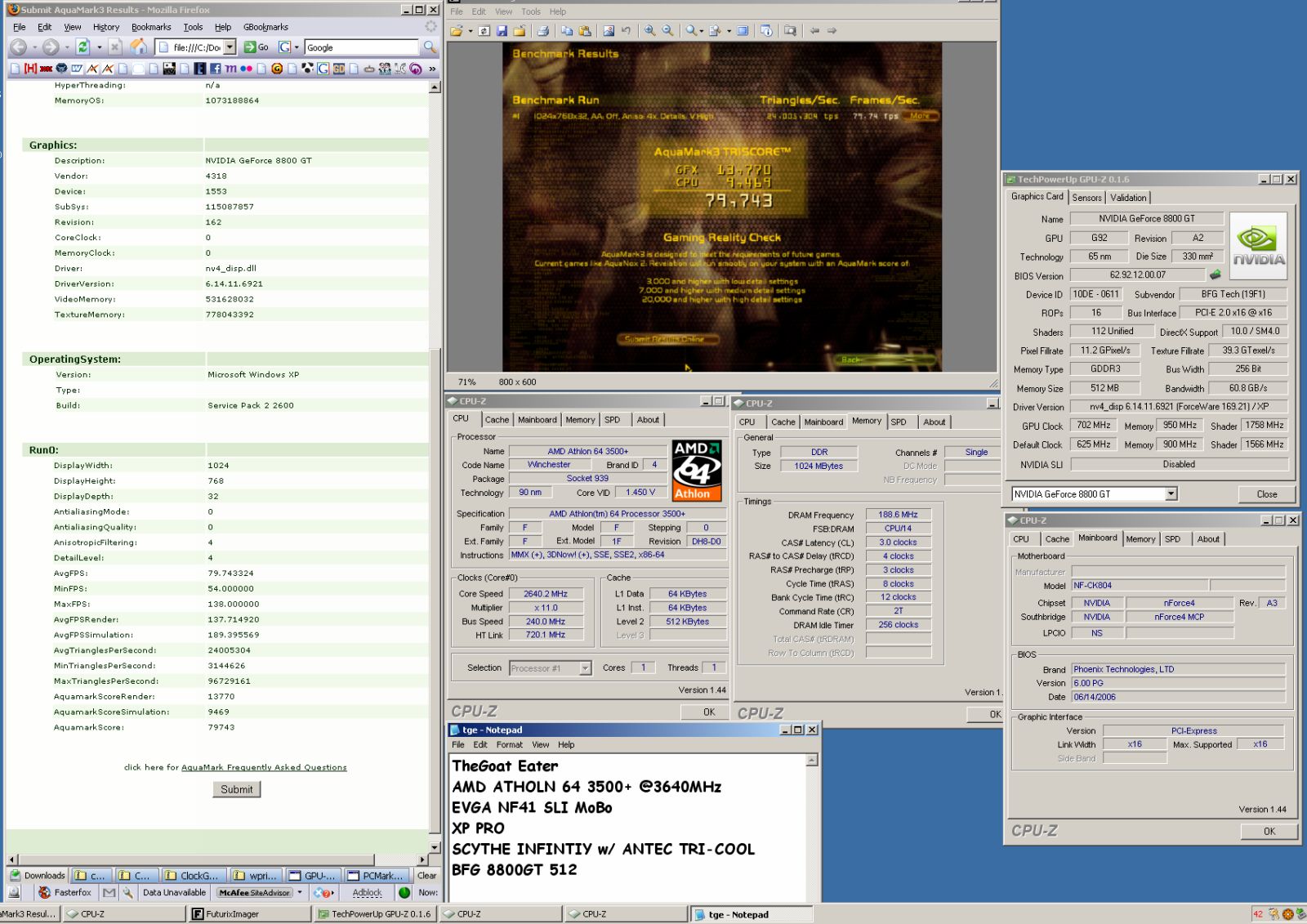Clear the Firefox downloads bar
1307x924 pixels.
point(426,875)
